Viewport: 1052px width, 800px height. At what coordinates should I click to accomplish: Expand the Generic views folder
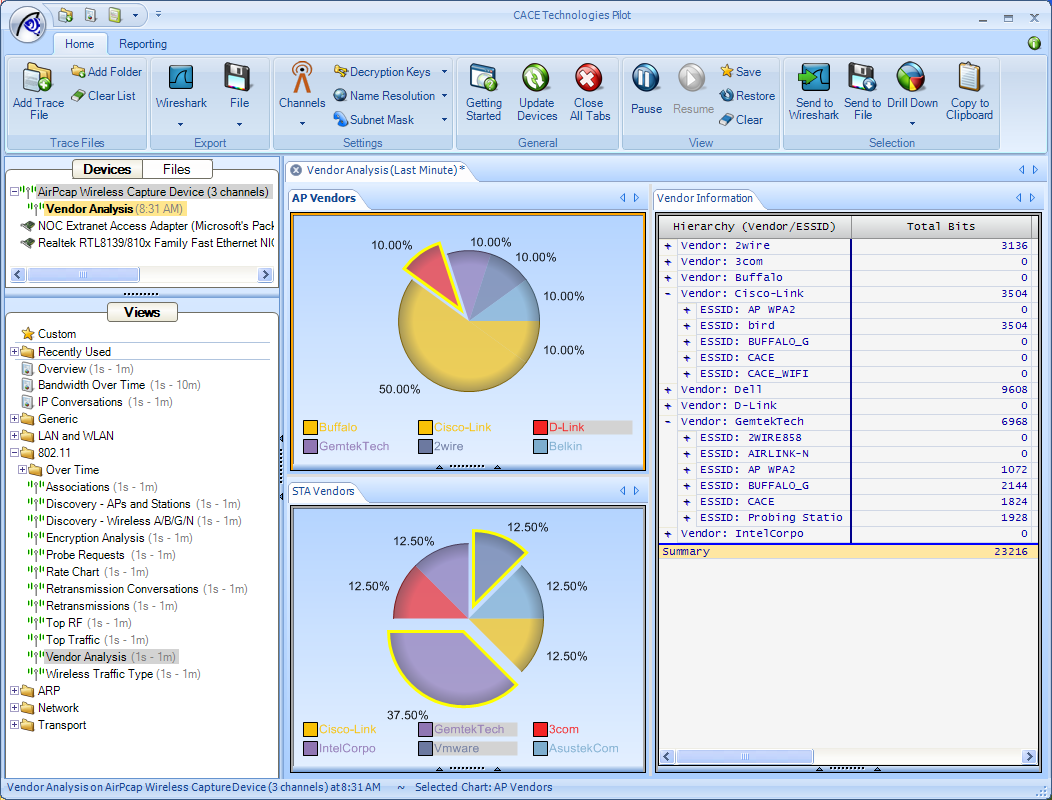click(x=15, y=419)
